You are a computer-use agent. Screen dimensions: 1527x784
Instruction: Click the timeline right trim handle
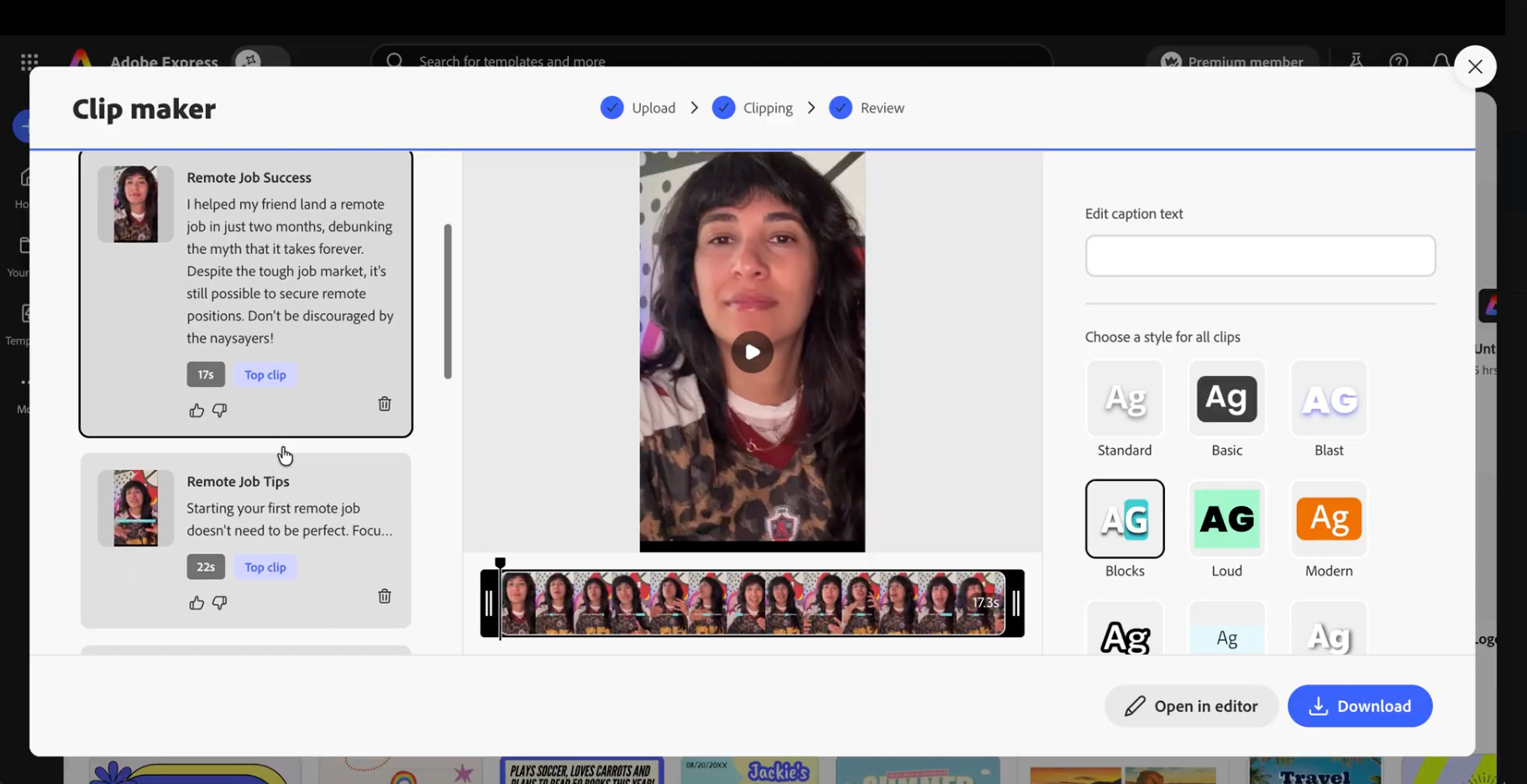(1015, 603)
